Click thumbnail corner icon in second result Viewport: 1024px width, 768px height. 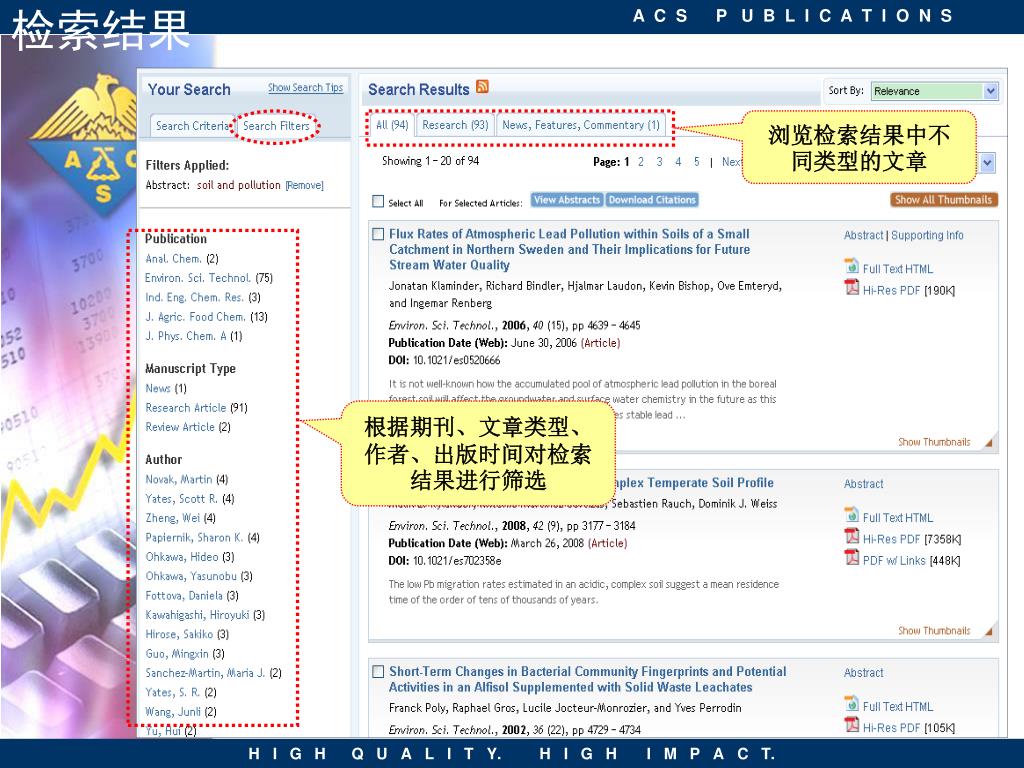tap(988, 632)
